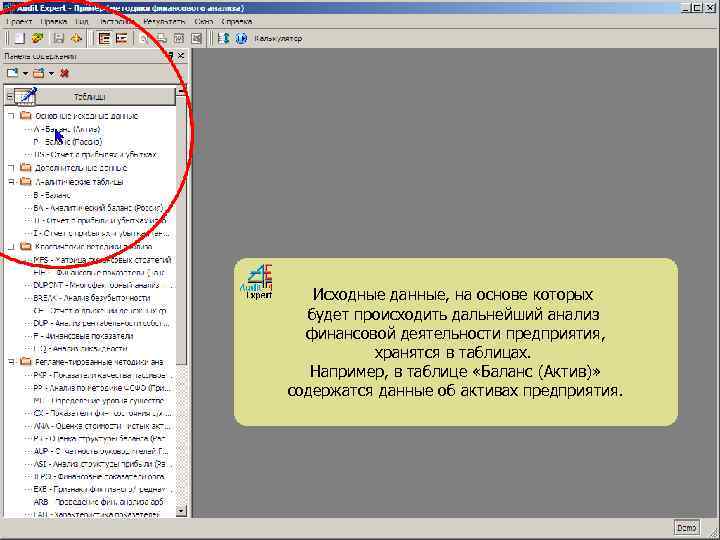
Task: Pin the contents panel with the pushpin icon
Action: point(169,56)
